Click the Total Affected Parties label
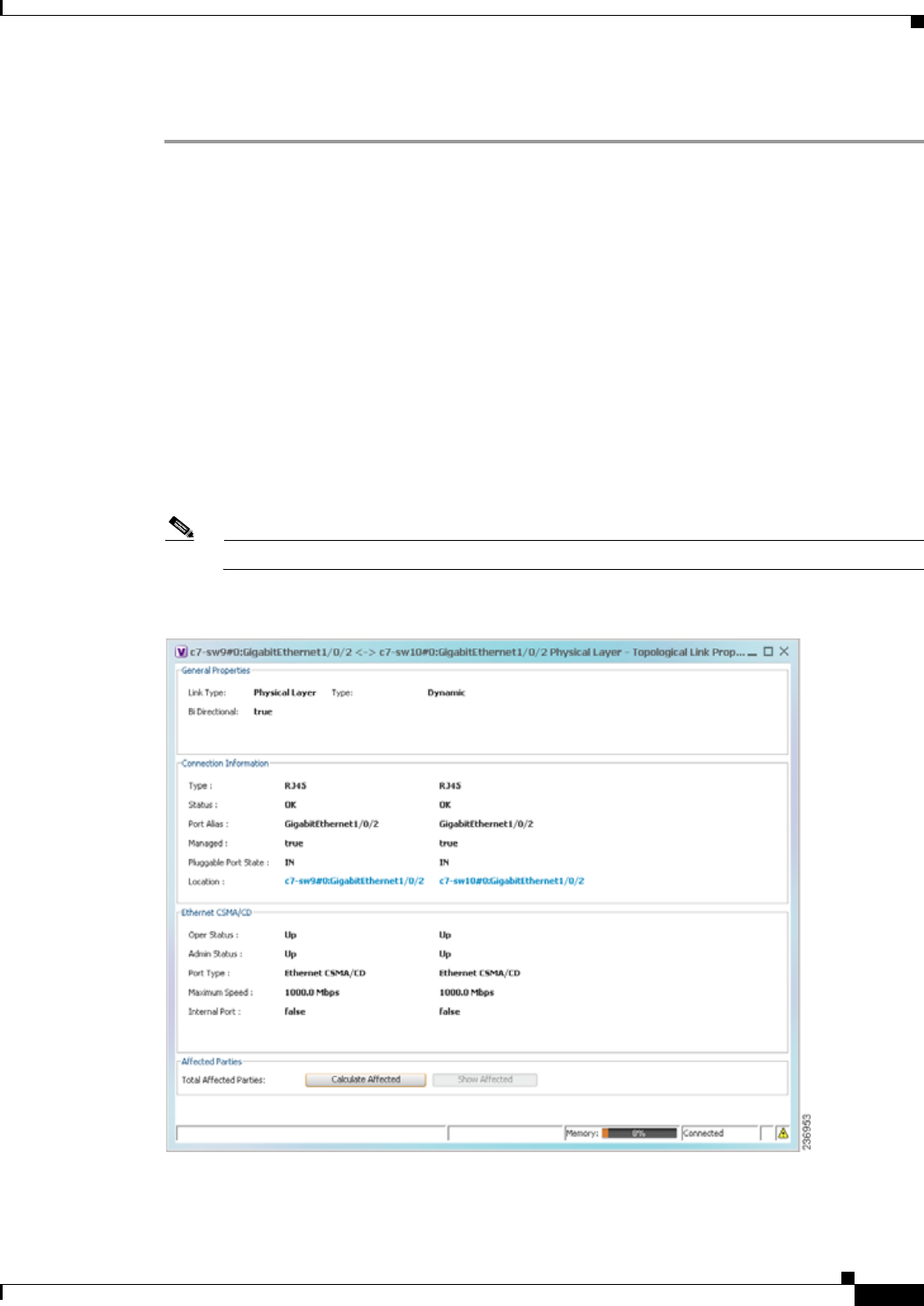This screenshot has width=924, height=1306. coord(223,1080)
